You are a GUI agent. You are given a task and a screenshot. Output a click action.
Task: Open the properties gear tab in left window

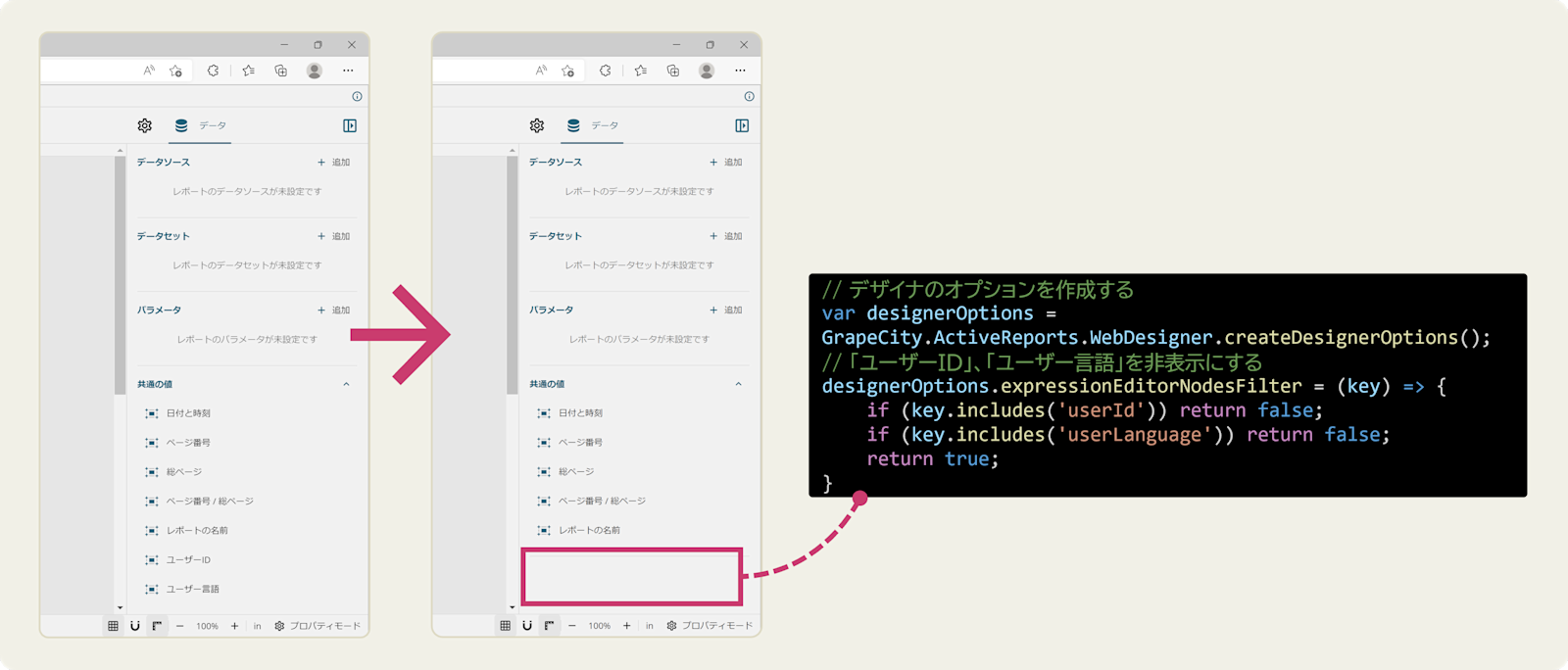point(145,125)
